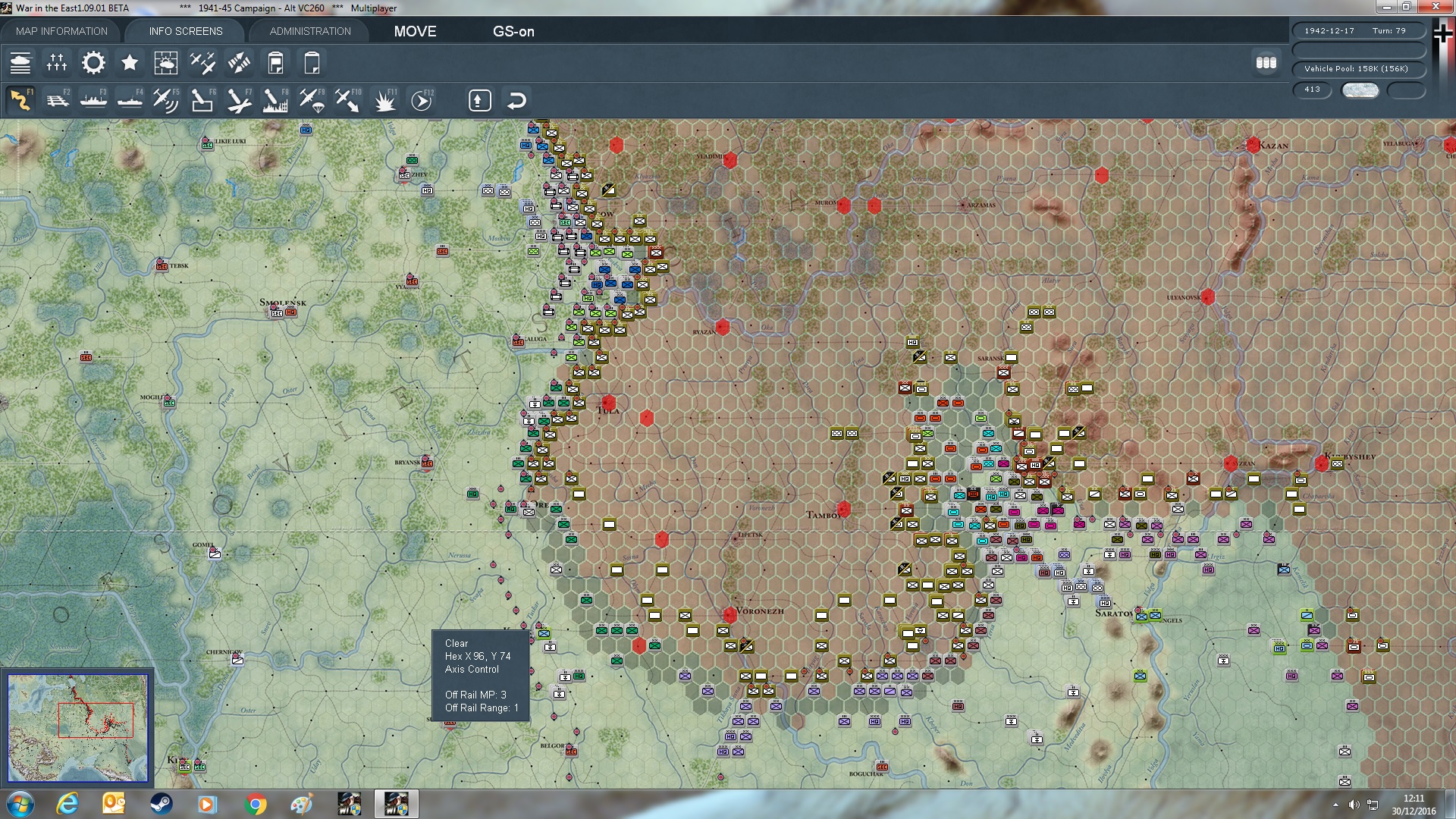Select the F1 ground movement mode
The image size is (1456, 819).
pyautogui.click(x=20, y=100)
